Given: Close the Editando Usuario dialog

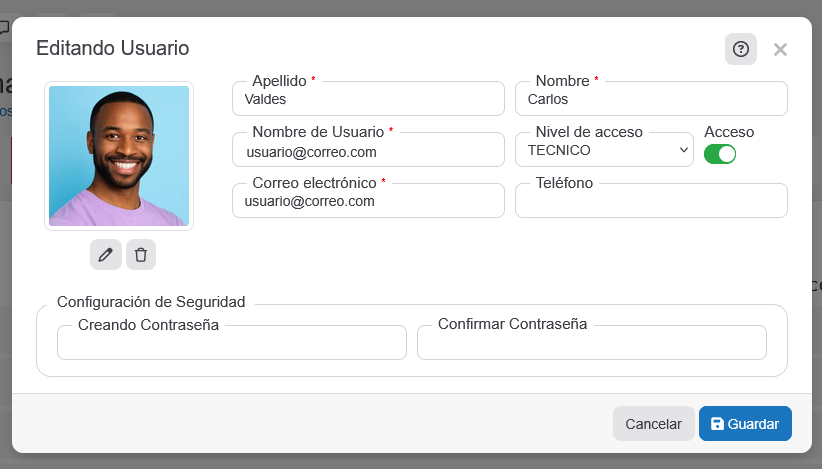Looking at the screenshot, I should pos(780,49).
